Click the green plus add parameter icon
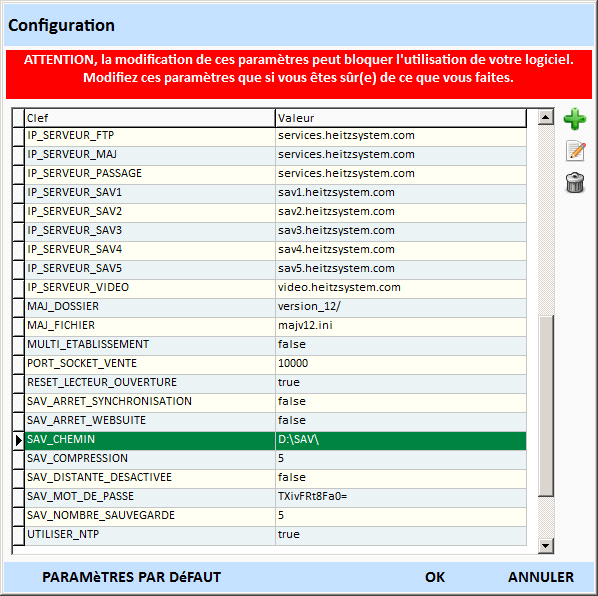The height and width of the screenshot is (596, 598). 575,119
